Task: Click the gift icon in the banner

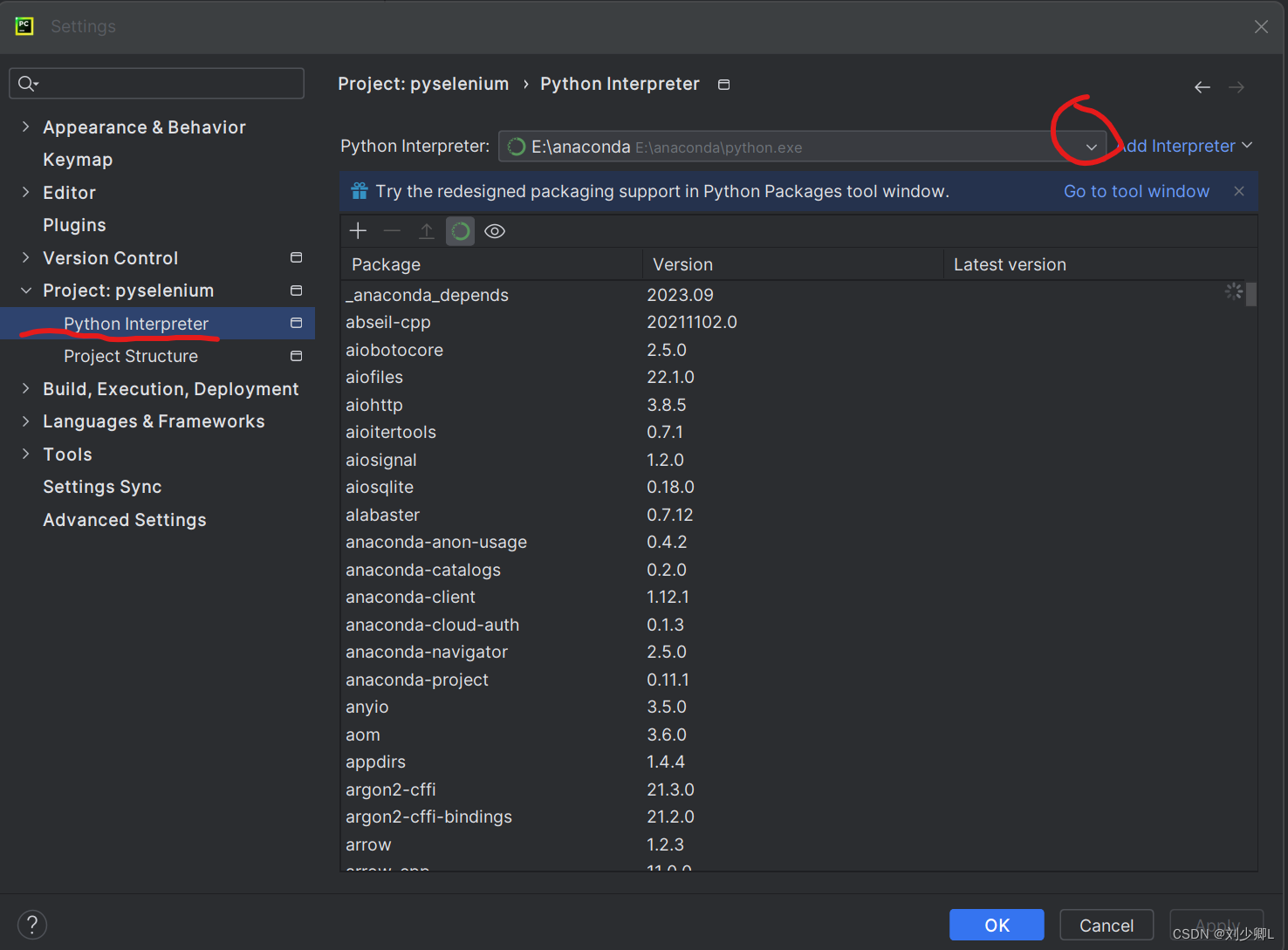Action: click(x=359, y=191)
